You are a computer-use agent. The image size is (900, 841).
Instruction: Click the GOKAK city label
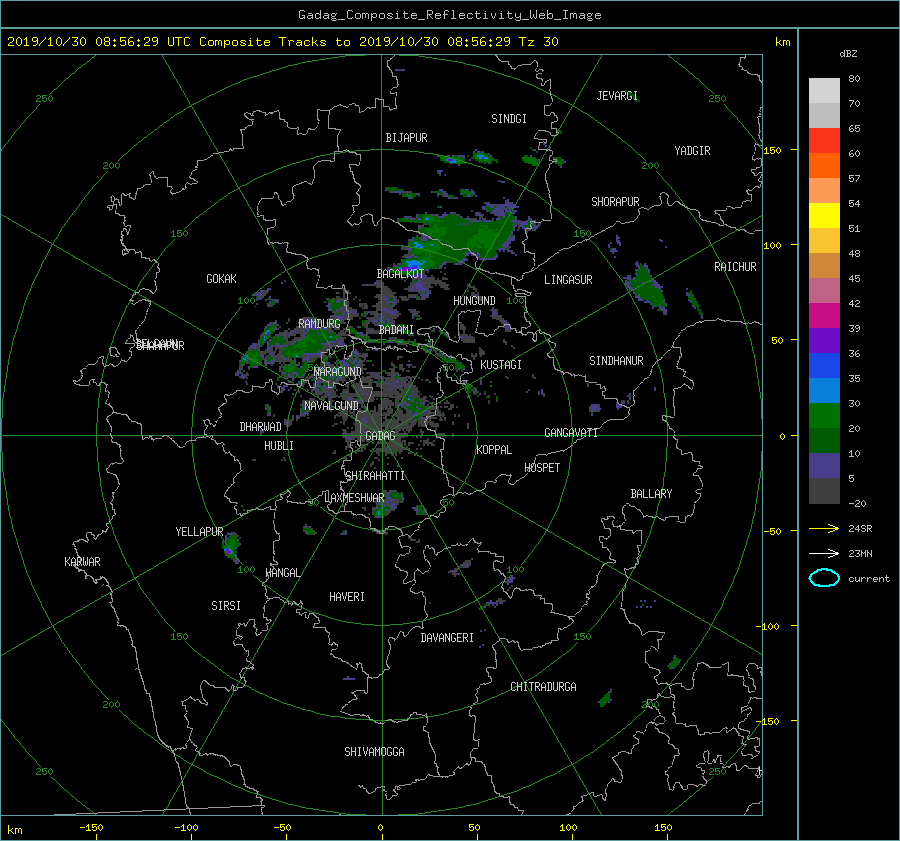[x=221, y=279]
